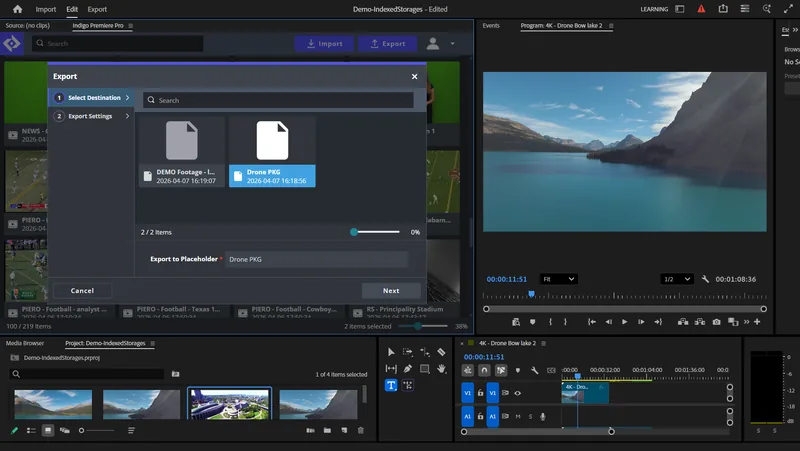Click Mark In brace button
800x451 pixels.
550,322
